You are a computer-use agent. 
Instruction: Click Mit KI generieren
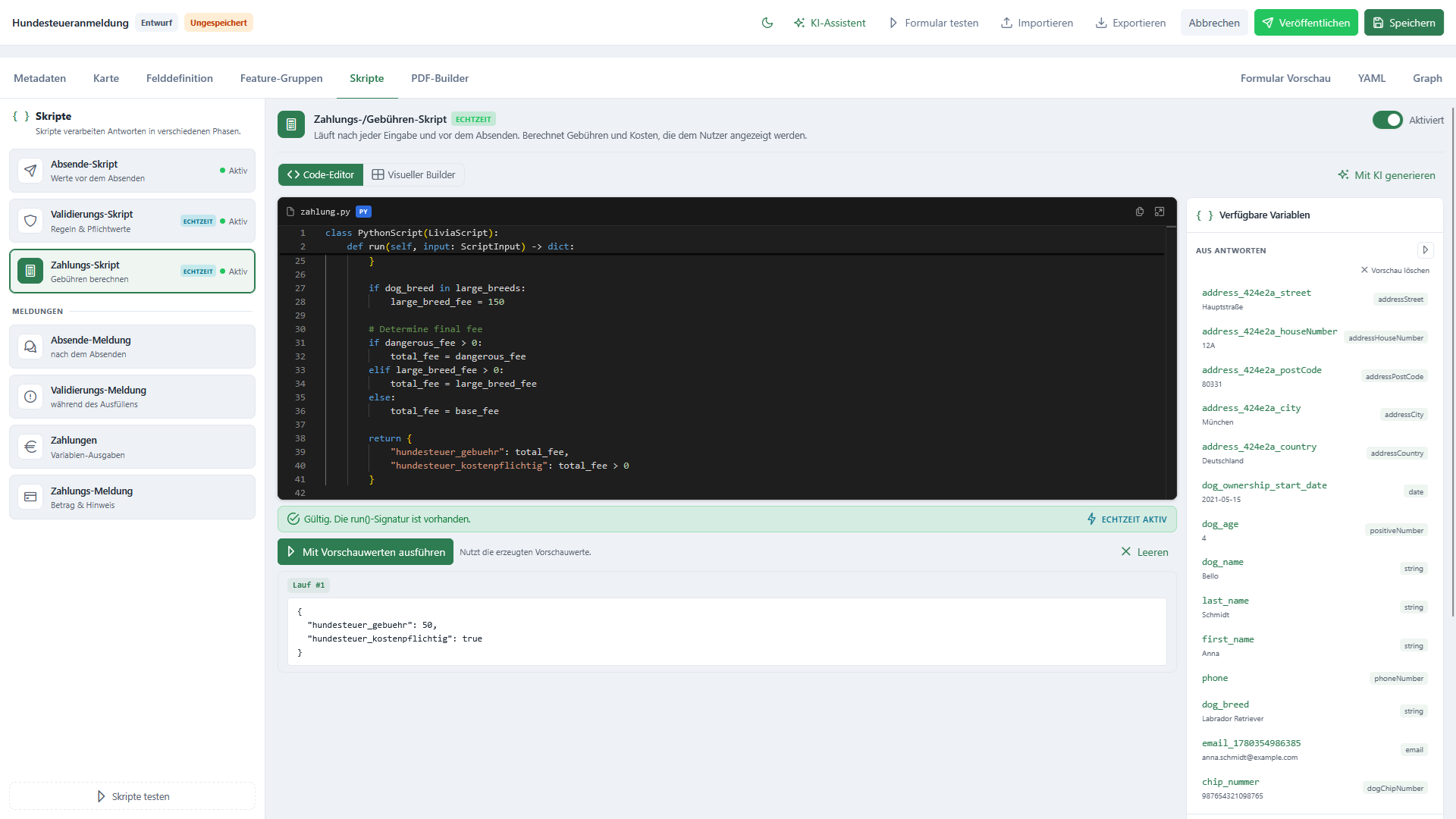click(1387, 175)
